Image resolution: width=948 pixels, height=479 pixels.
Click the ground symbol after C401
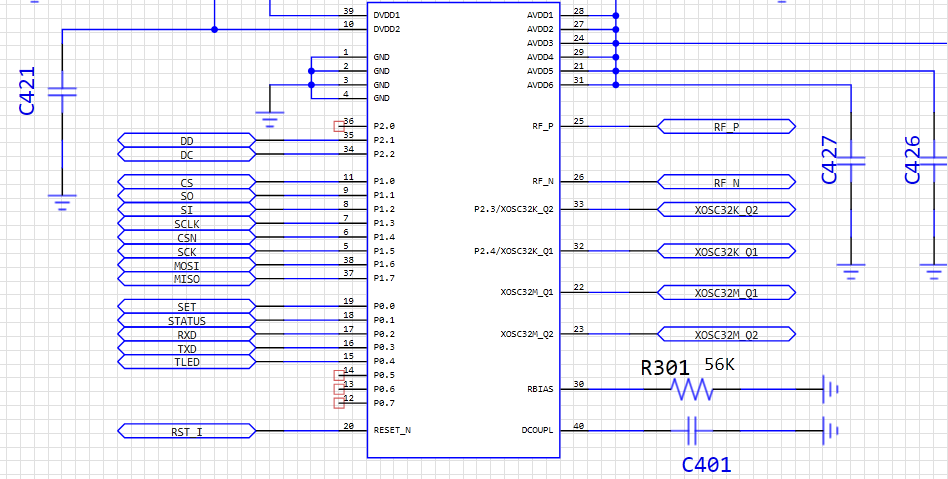click(830, 431)
